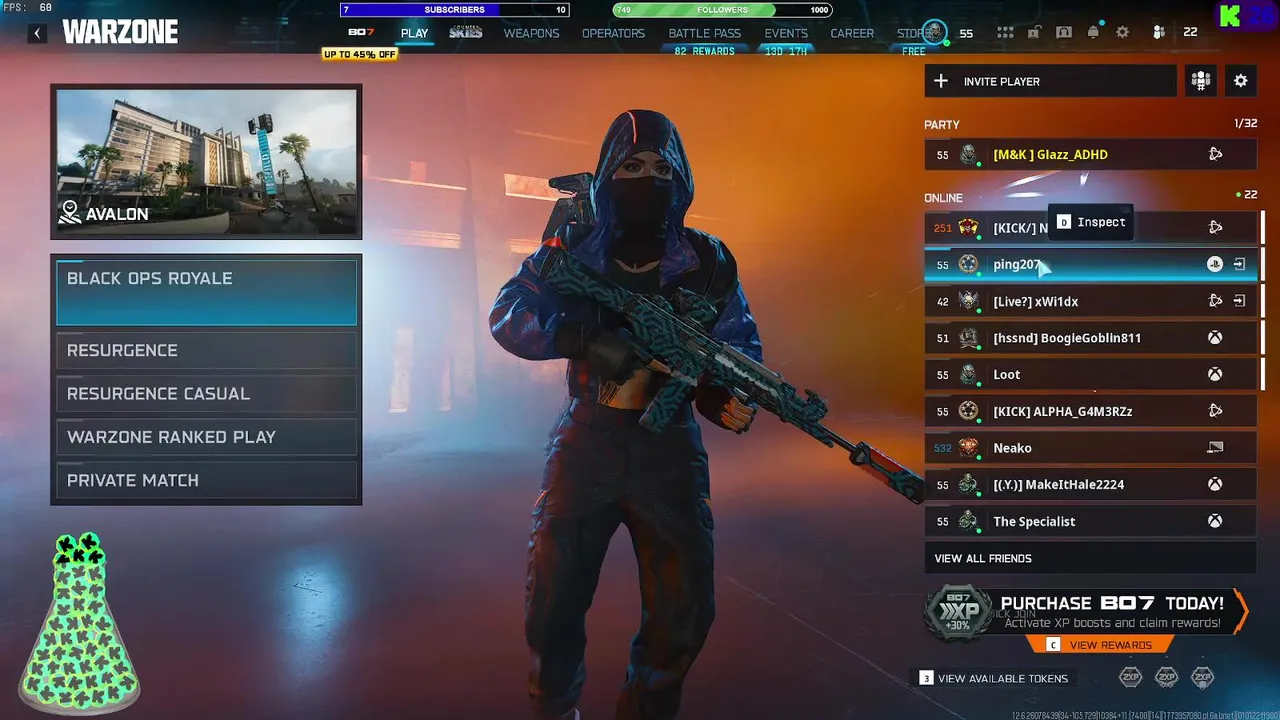
Task: Select friend ping207
Action: [1090, 264]
